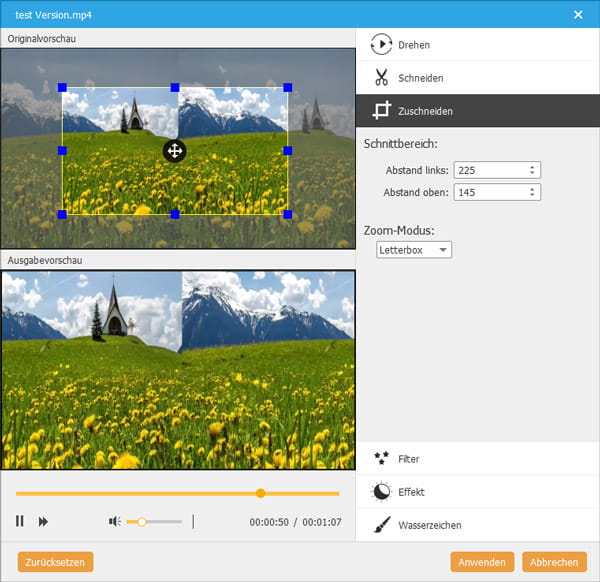Click the total duration 00:01:07

(322, 522)
